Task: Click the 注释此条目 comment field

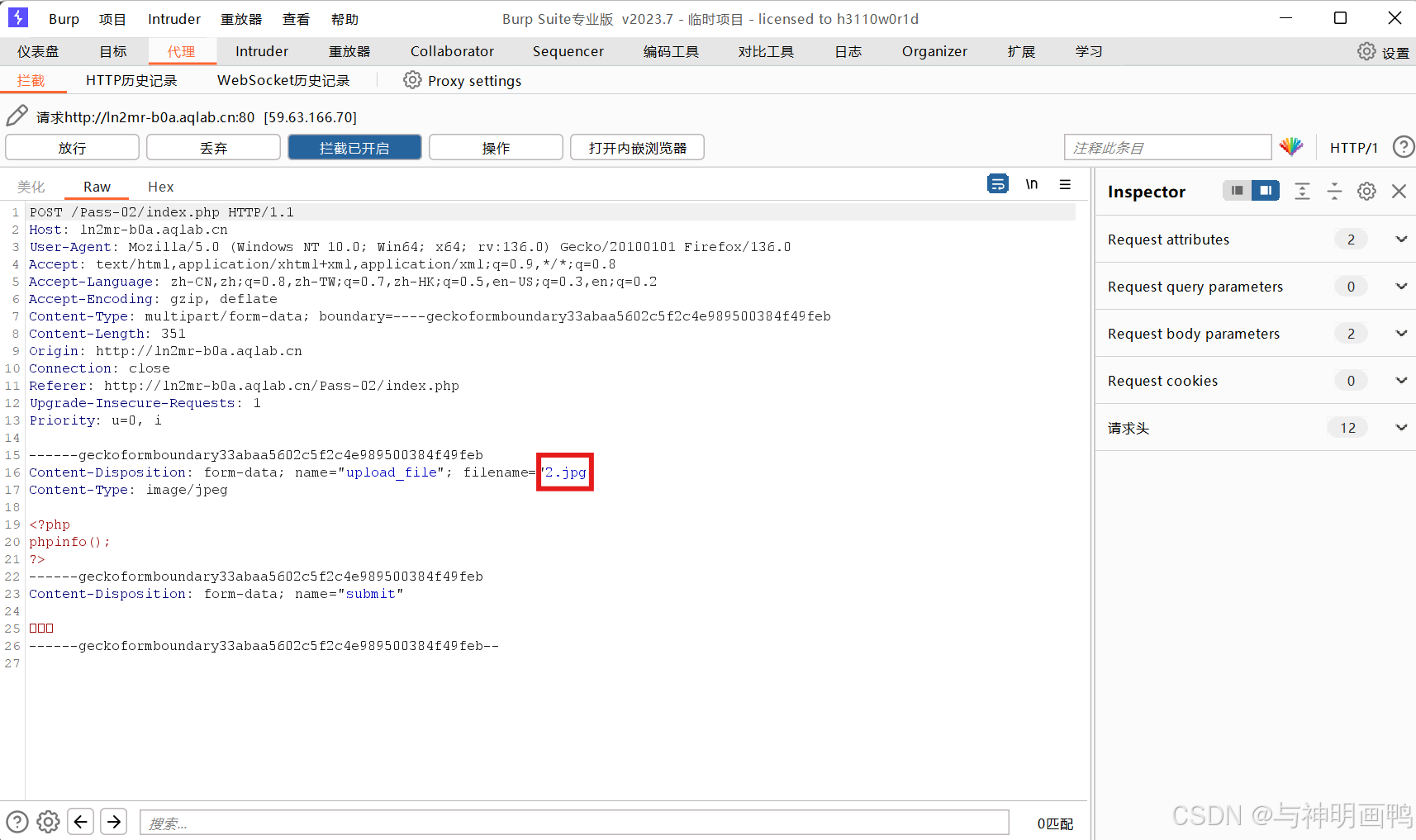Action: [1167, 148]
